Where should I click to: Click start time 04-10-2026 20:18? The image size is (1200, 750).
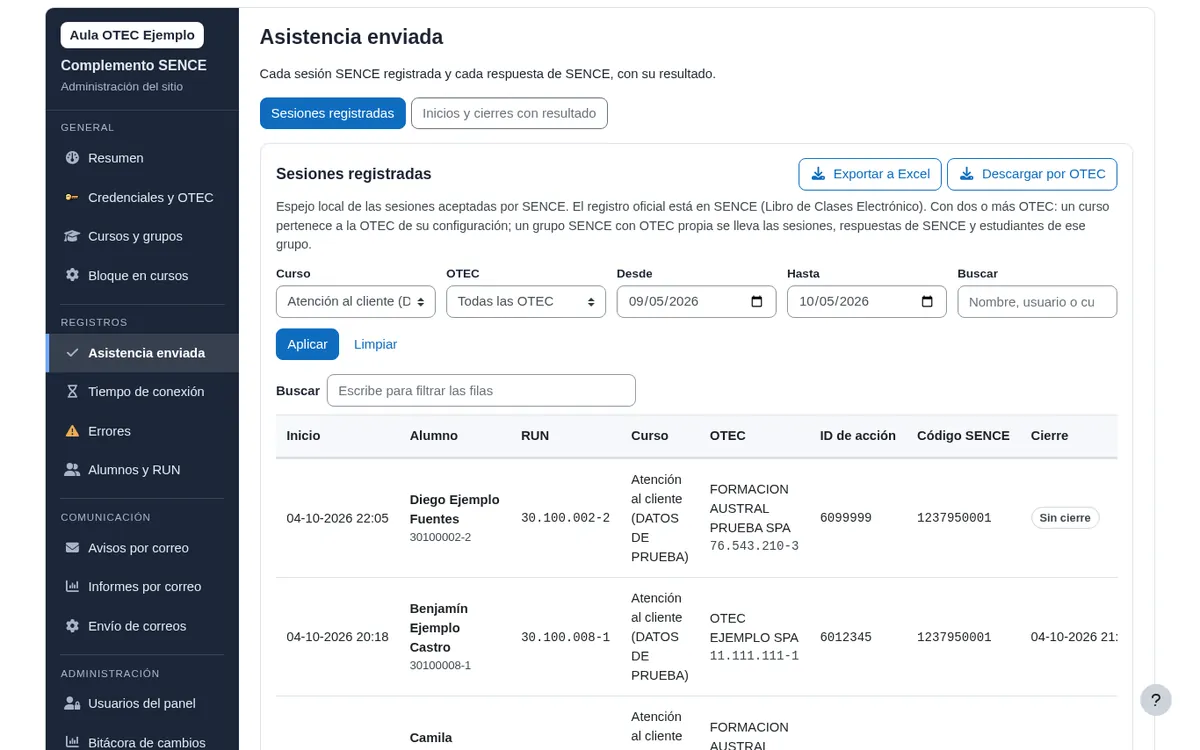click(x=337, y=637)
